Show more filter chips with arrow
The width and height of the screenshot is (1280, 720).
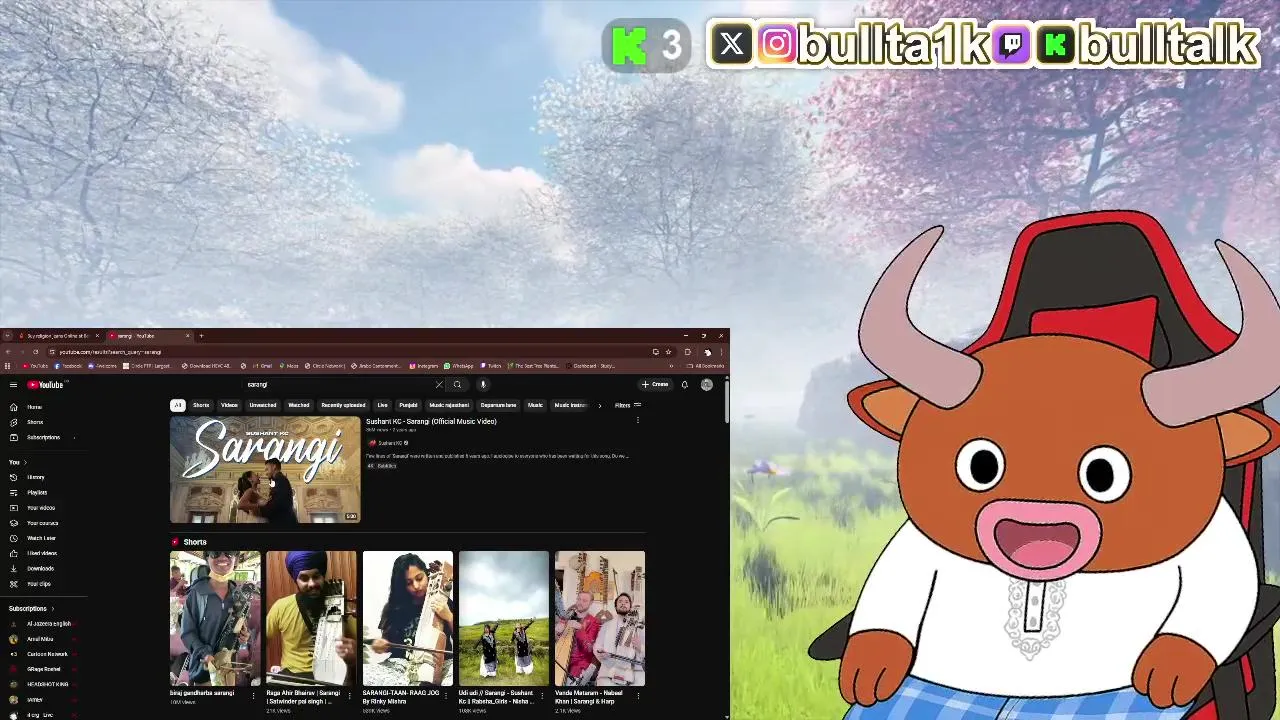point(599,405)
